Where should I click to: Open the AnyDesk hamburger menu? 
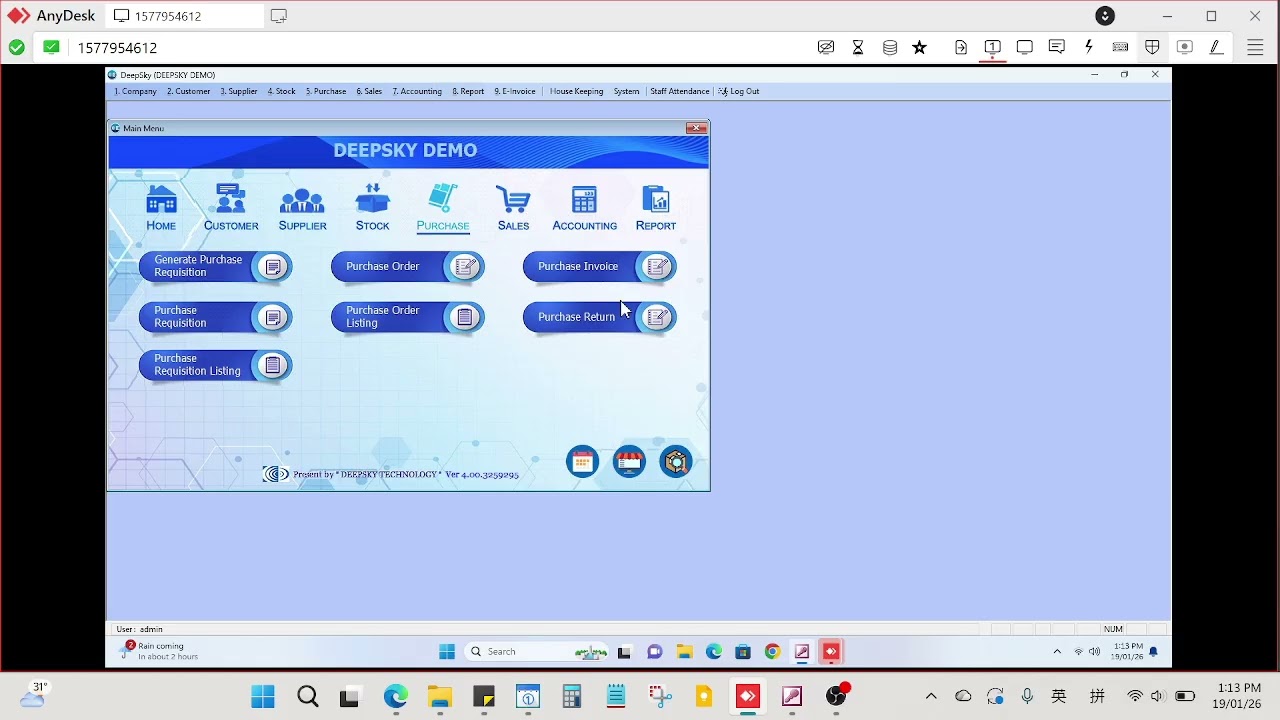(1256, 47)
